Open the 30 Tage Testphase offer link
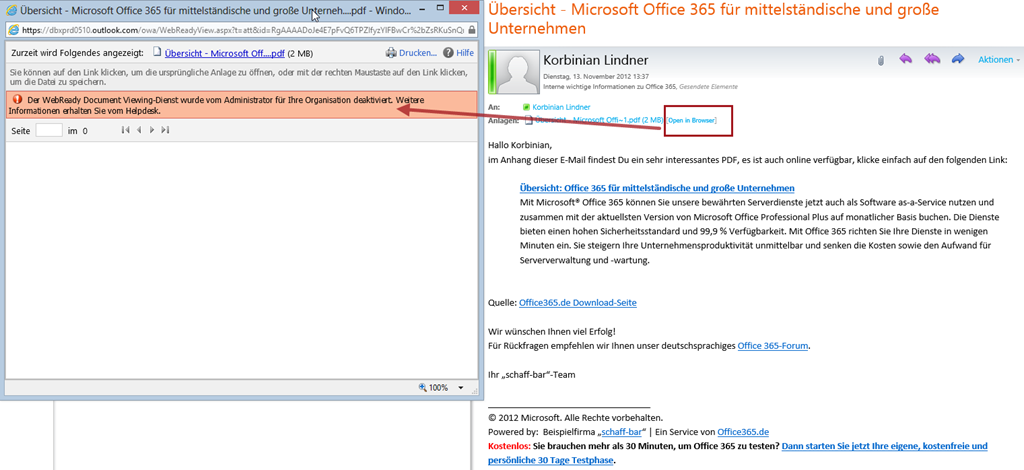The image size is (1024, 470). (884, 446)
